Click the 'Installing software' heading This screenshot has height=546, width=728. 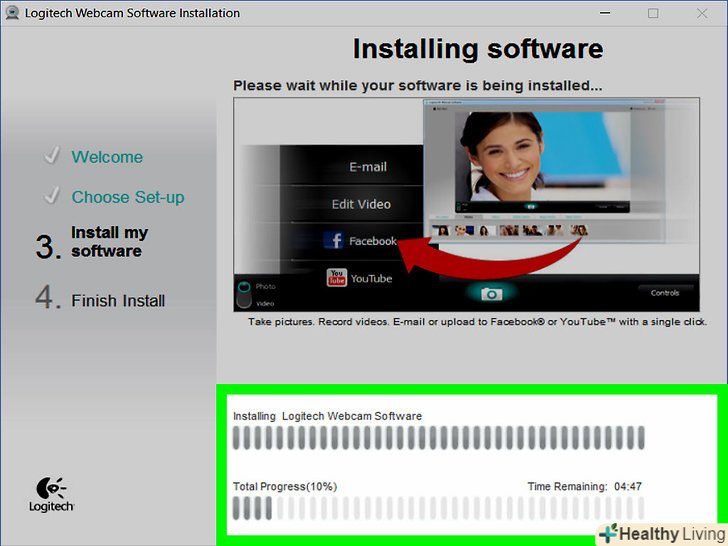pos(478,49)
